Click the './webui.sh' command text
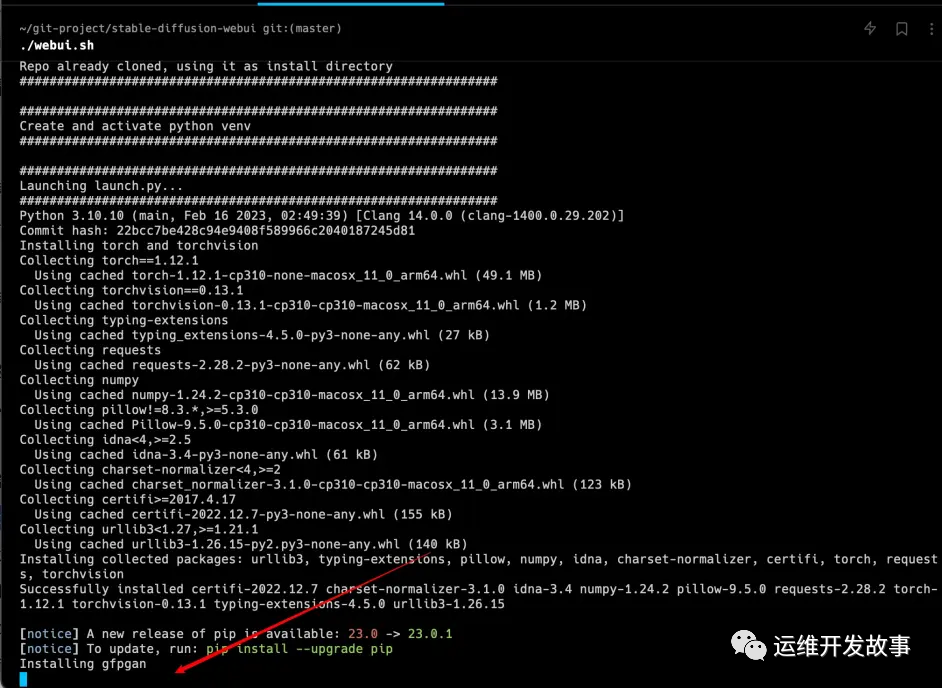The width and height of the screenshot is (942, 688). 56,45
